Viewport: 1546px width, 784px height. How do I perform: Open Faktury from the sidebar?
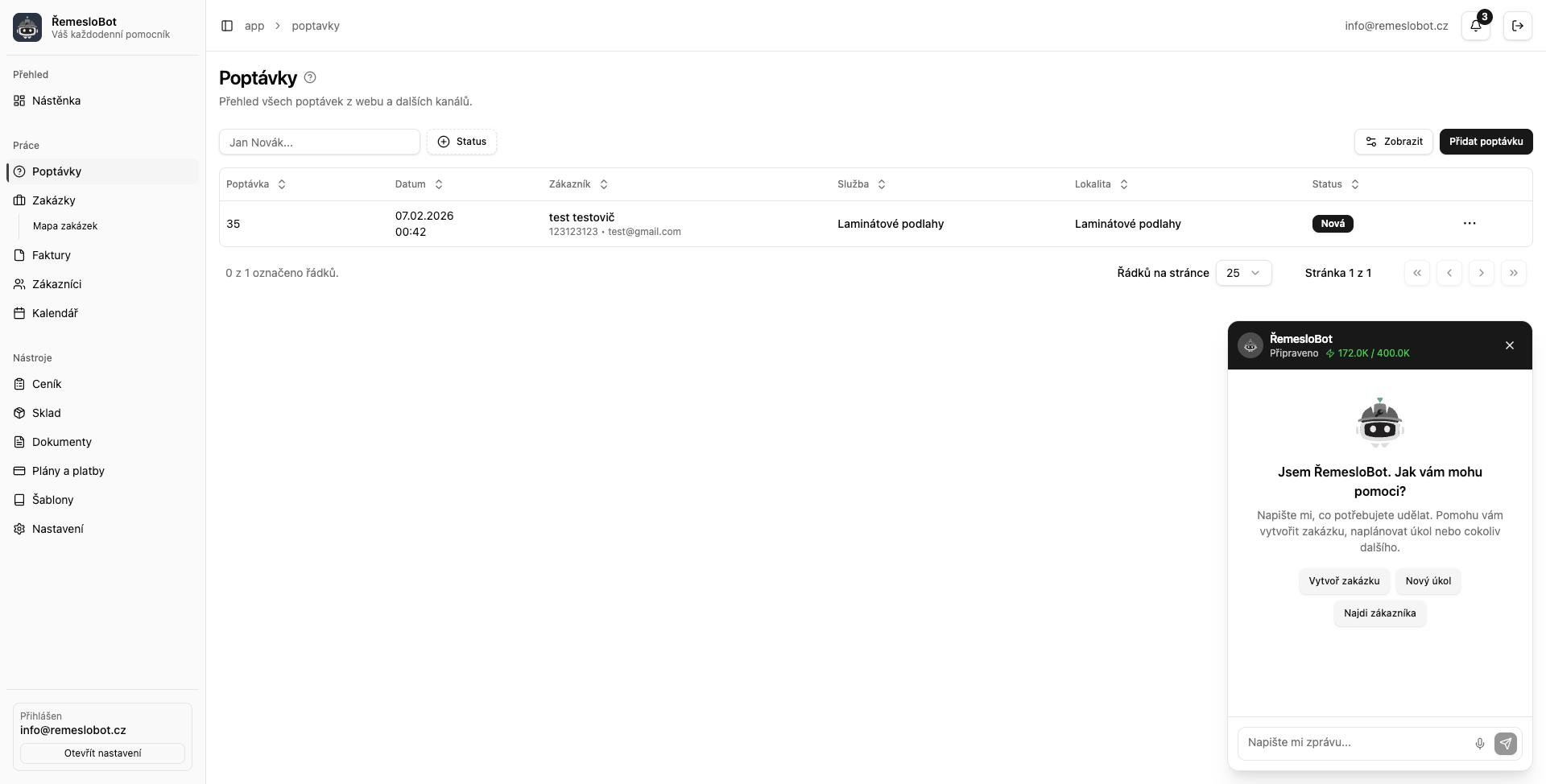pos(52,255)
